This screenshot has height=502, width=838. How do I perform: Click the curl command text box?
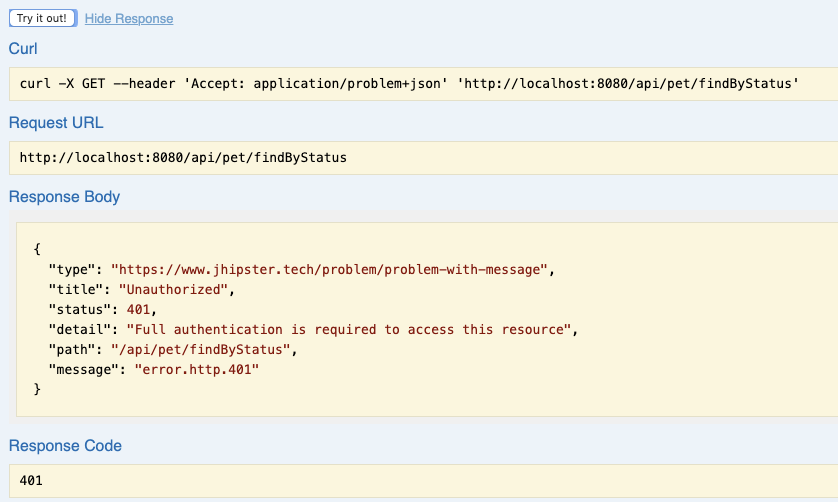pyautogui.click(x=420, y=84)
